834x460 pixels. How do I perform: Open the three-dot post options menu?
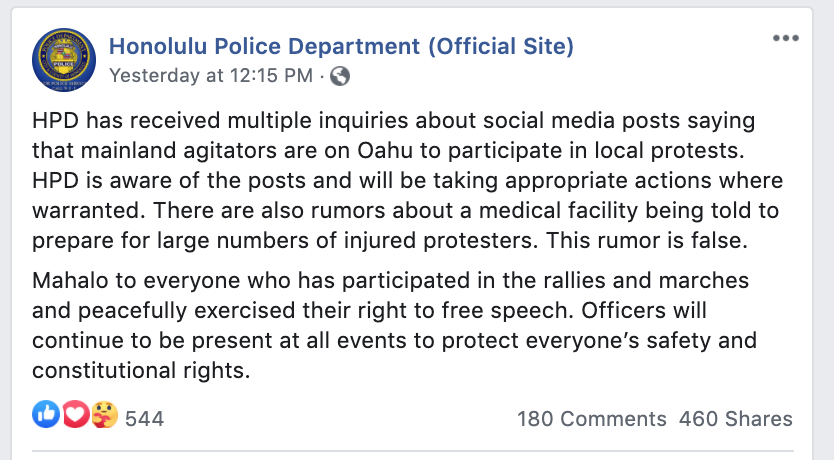click(786, 38)
